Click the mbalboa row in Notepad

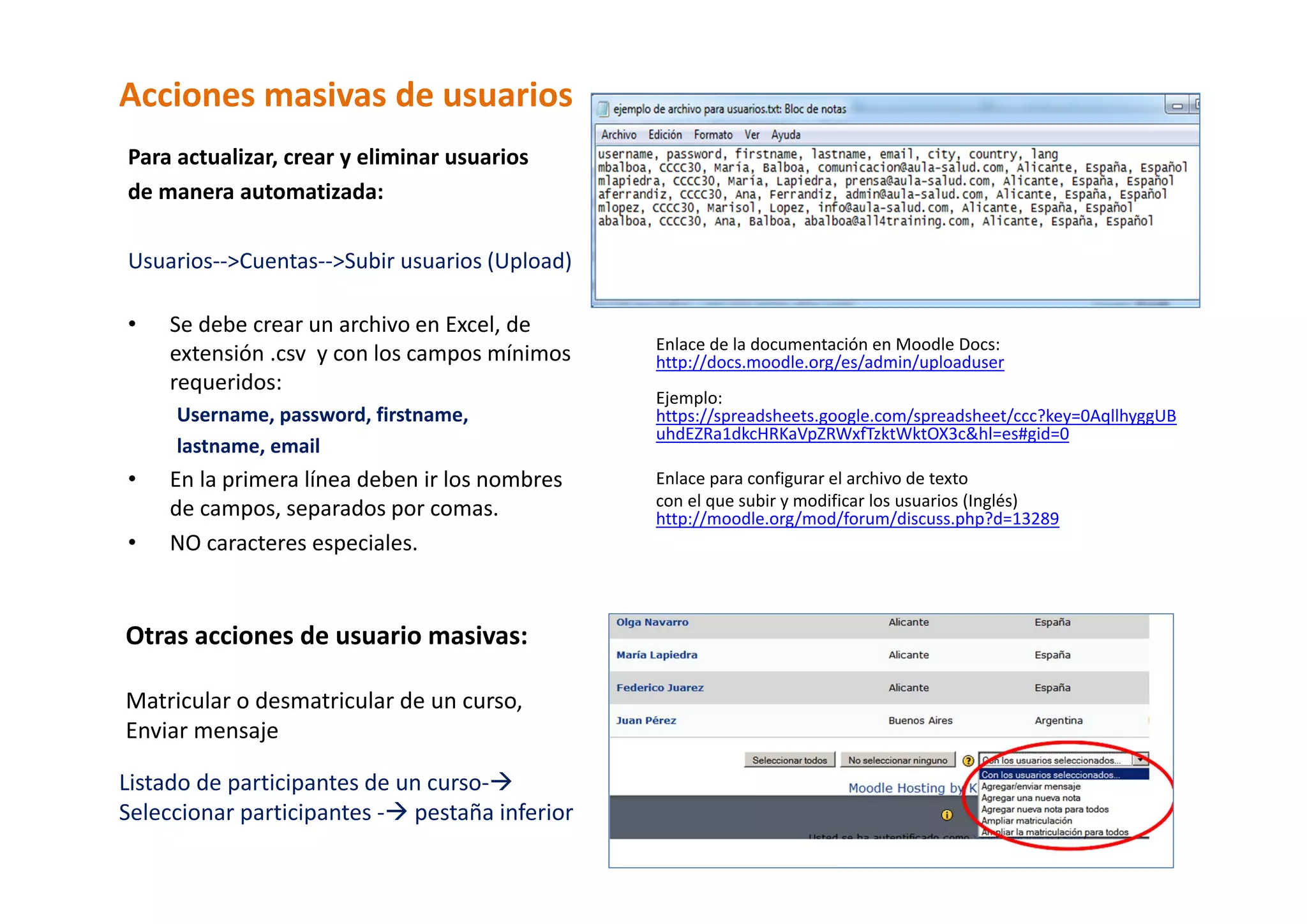click(892, 168)
